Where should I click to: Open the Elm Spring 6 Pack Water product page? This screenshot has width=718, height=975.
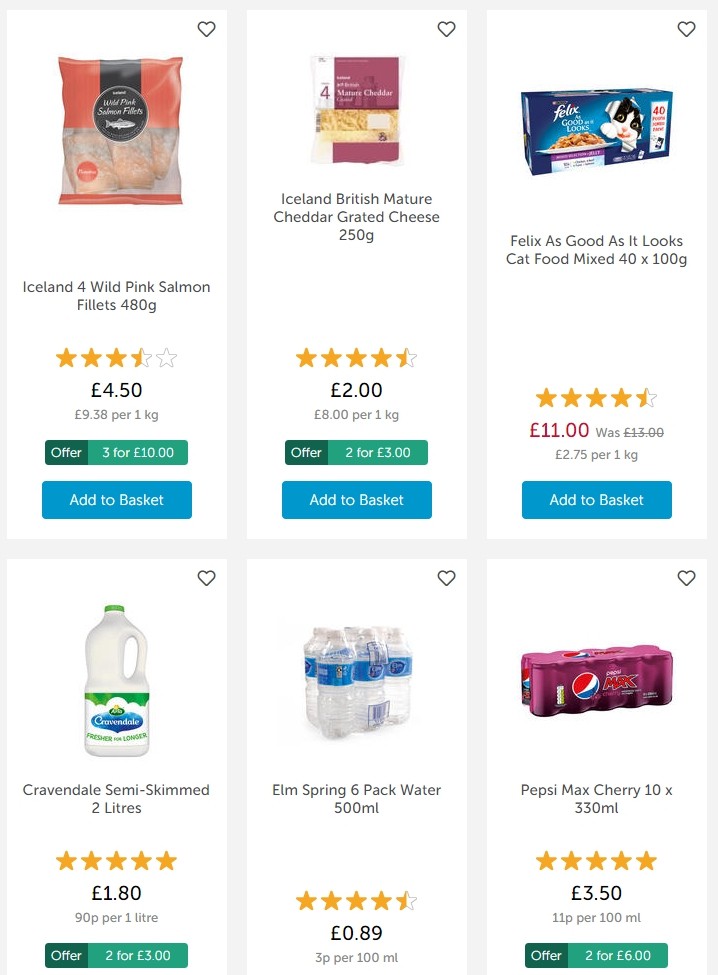pyautogui.click(x=356, y=798)
